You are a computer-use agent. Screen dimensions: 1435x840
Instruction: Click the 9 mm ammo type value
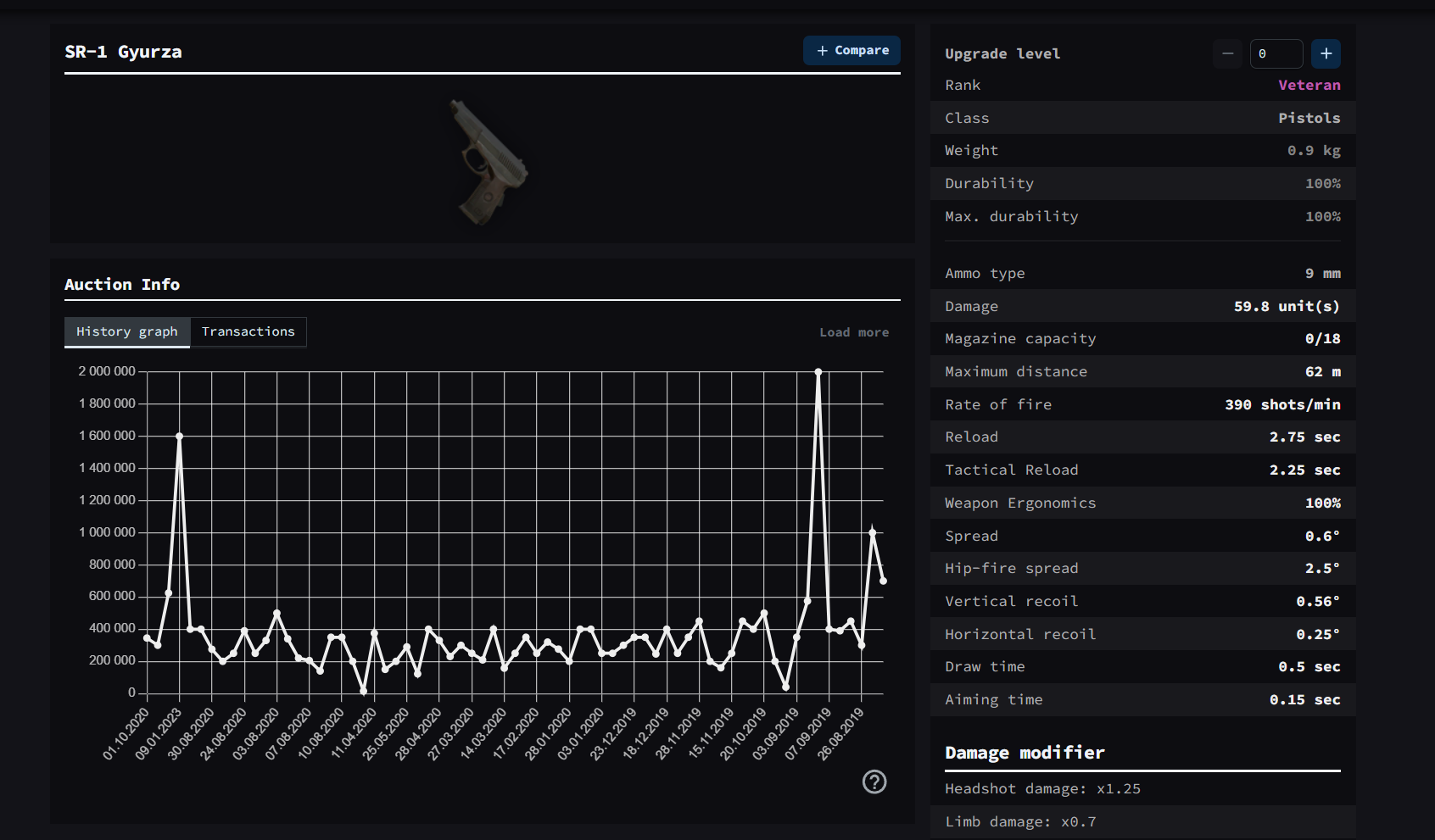[1322, 273]
